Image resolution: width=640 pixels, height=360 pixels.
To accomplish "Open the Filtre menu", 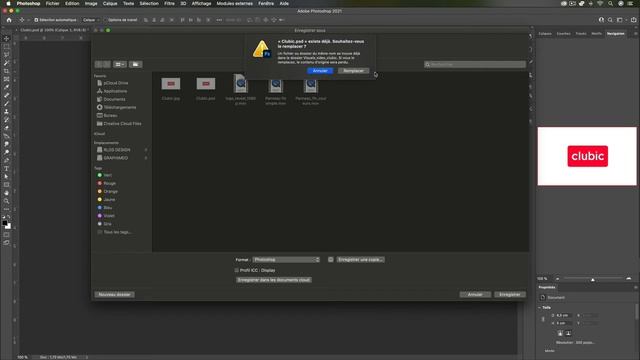I will [x=169, y=3].
